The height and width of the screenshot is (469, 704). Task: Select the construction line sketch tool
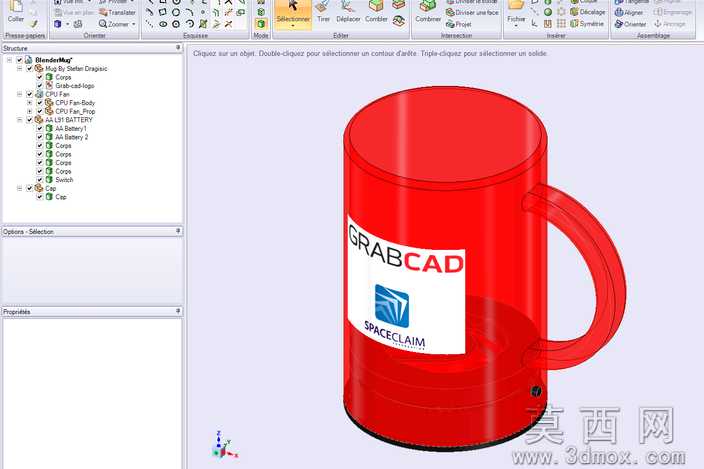point(150,24)
